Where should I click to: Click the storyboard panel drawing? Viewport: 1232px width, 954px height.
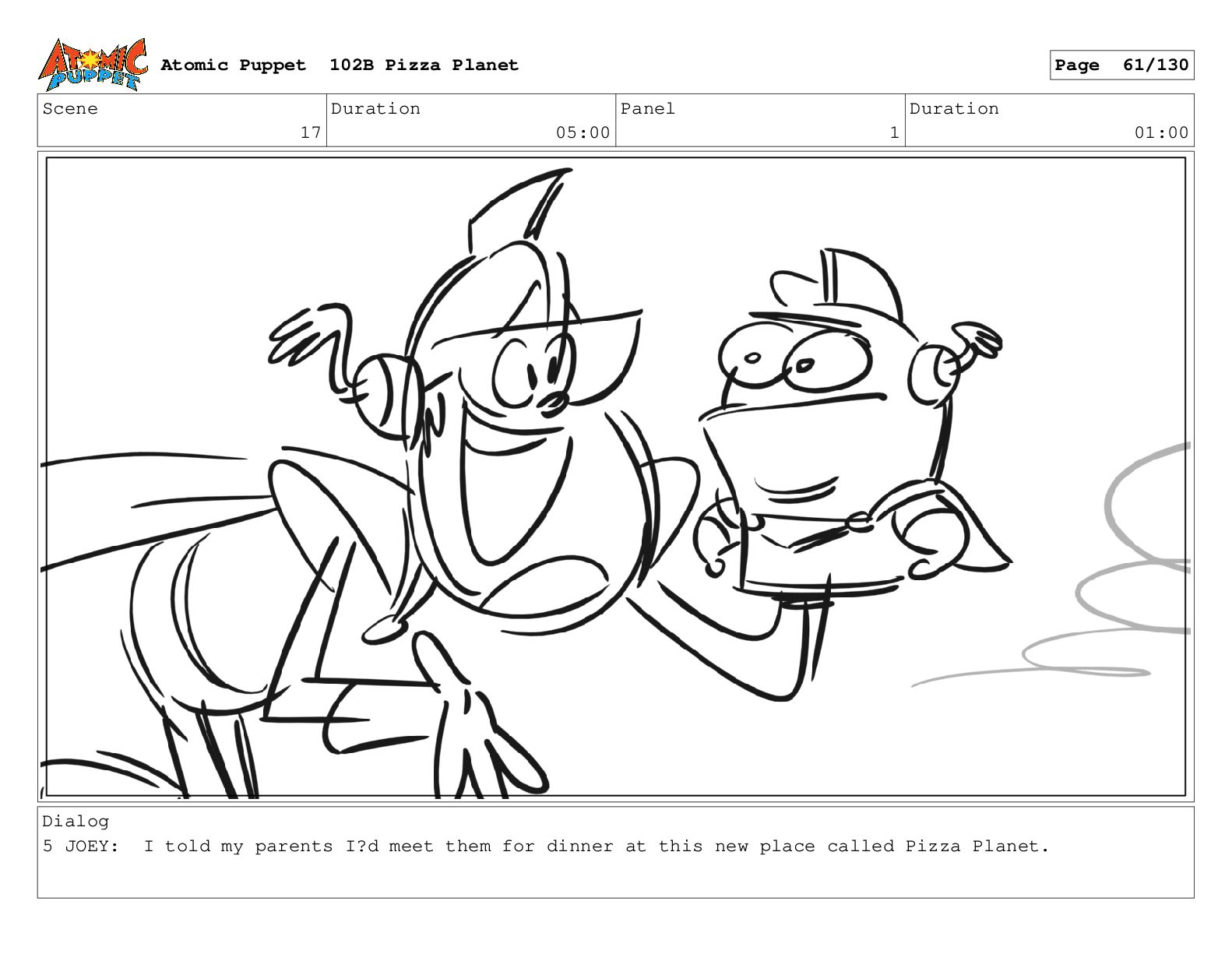(615, 477)
